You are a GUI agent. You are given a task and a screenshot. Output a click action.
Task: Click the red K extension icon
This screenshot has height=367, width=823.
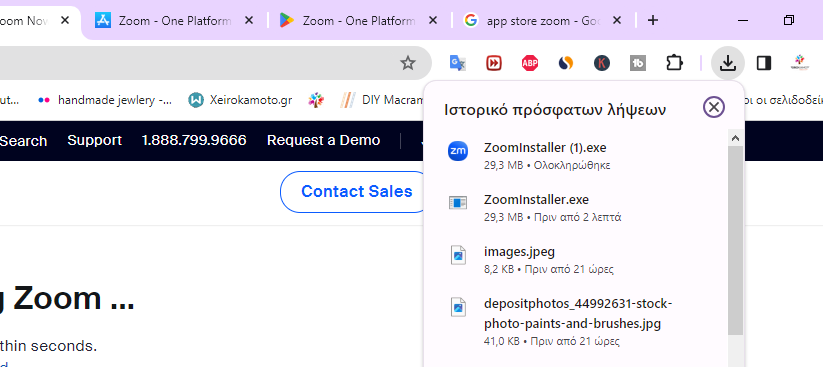602,64
